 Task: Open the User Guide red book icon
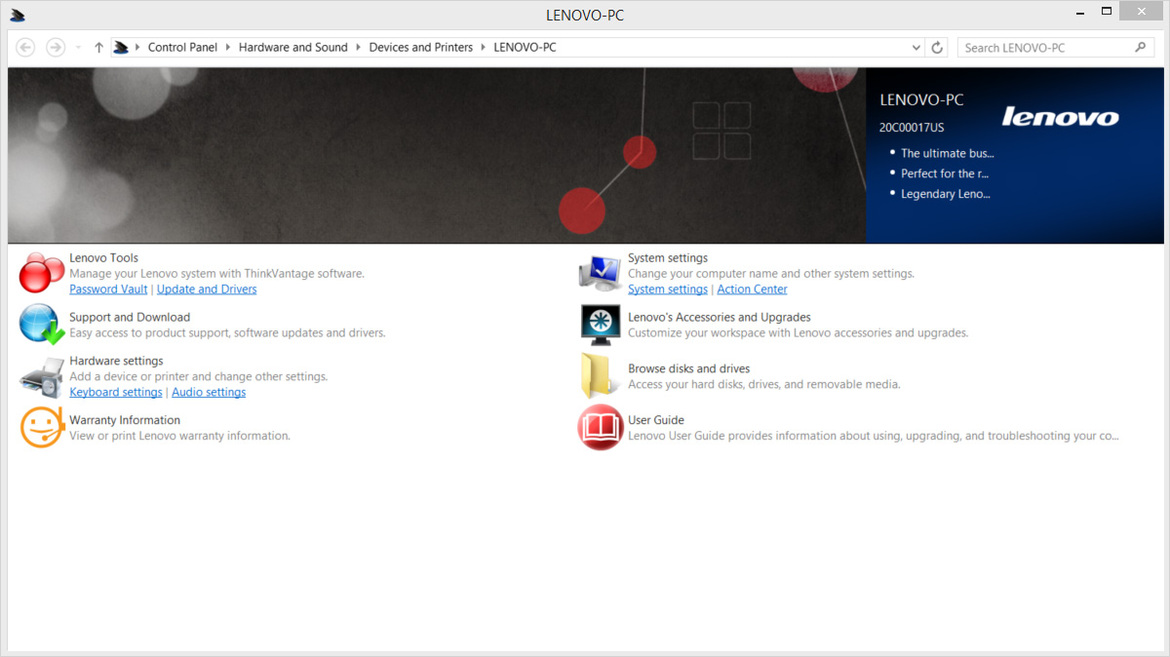pos(600,427)
